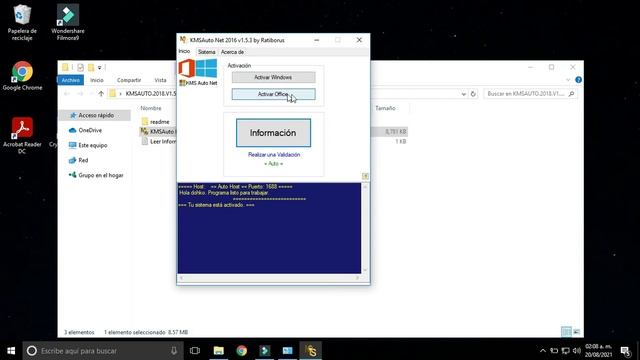Click the KMSAuto log horizontal scrollbar
Image resolution: width=640 pixels, height=360 pixels.
[x=269, y=278]
